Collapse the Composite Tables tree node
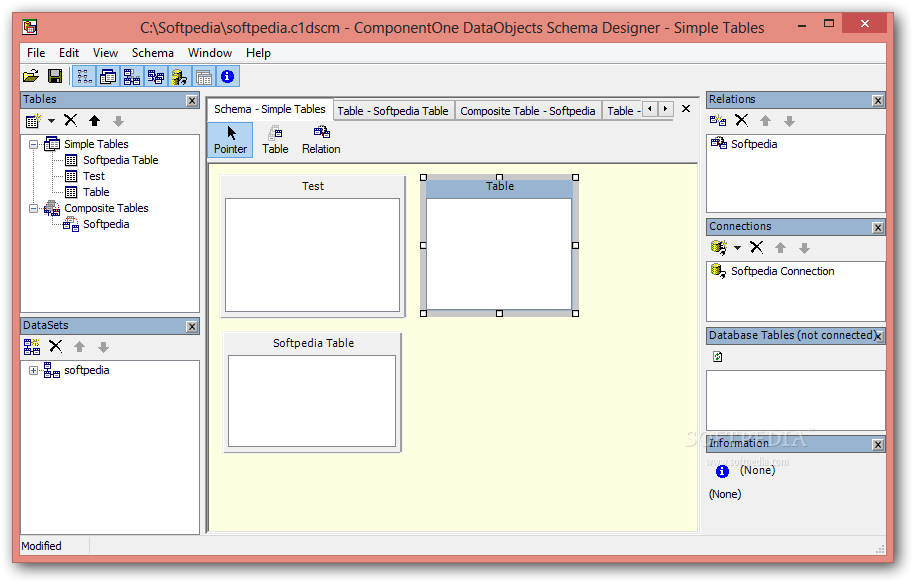Viewport: 914px width, 583px height. [x=34, y=208]
